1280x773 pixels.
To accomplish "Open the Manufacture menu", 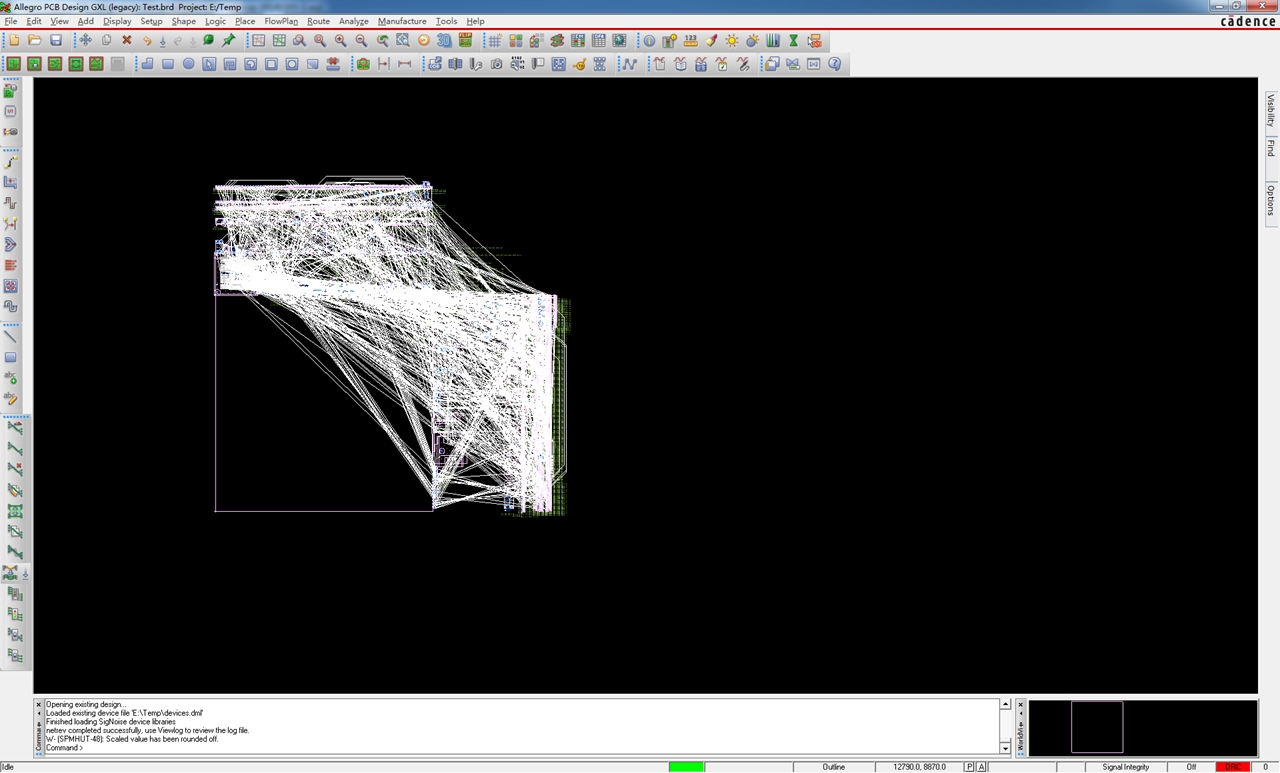I will (402, 21).
